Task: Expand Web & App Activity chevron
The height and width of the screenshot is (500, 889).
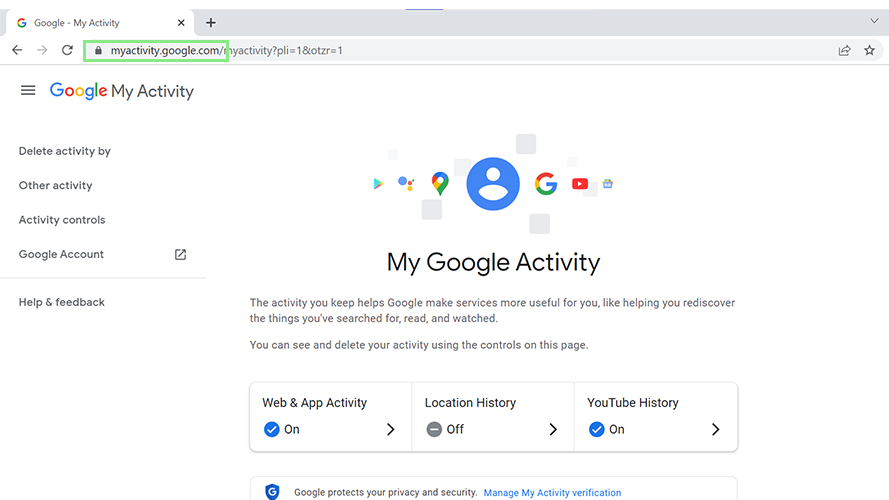Action: point(391,429)
